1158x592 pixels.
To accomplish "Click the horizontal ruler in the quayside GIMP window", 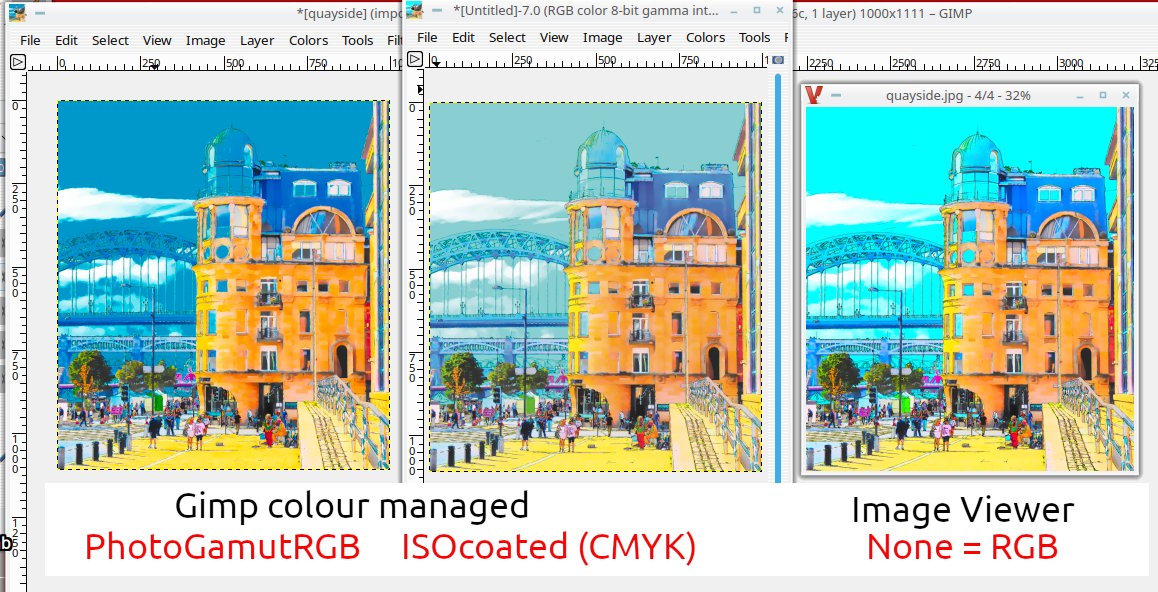I will (215, 63).
